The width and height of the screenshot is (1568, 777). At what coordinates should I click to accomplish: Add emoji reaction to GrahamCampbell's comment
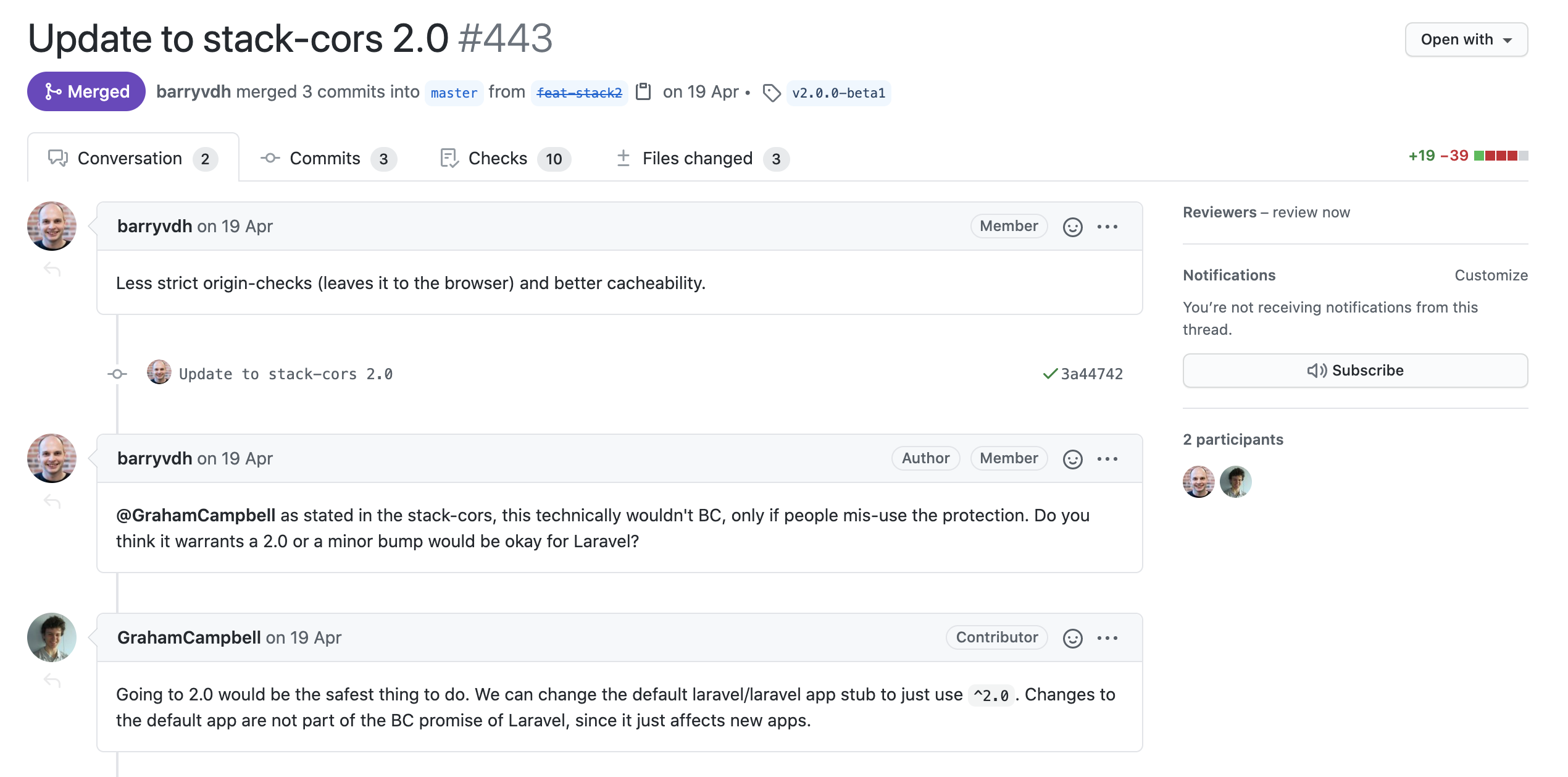coord(1073,637)
